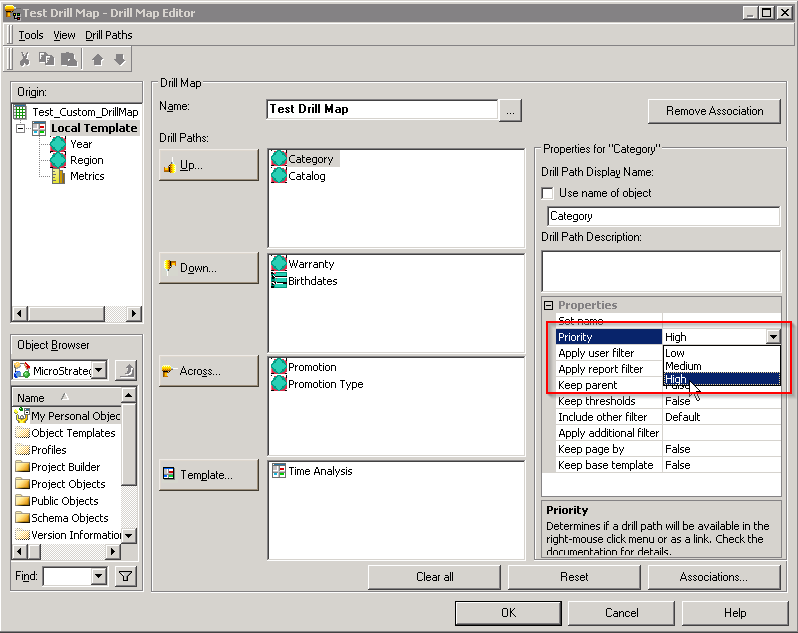The height and width of the screenshot is (633, 798).
Task: Click the filter funnel icon beside Find
Action: (126, 576)
